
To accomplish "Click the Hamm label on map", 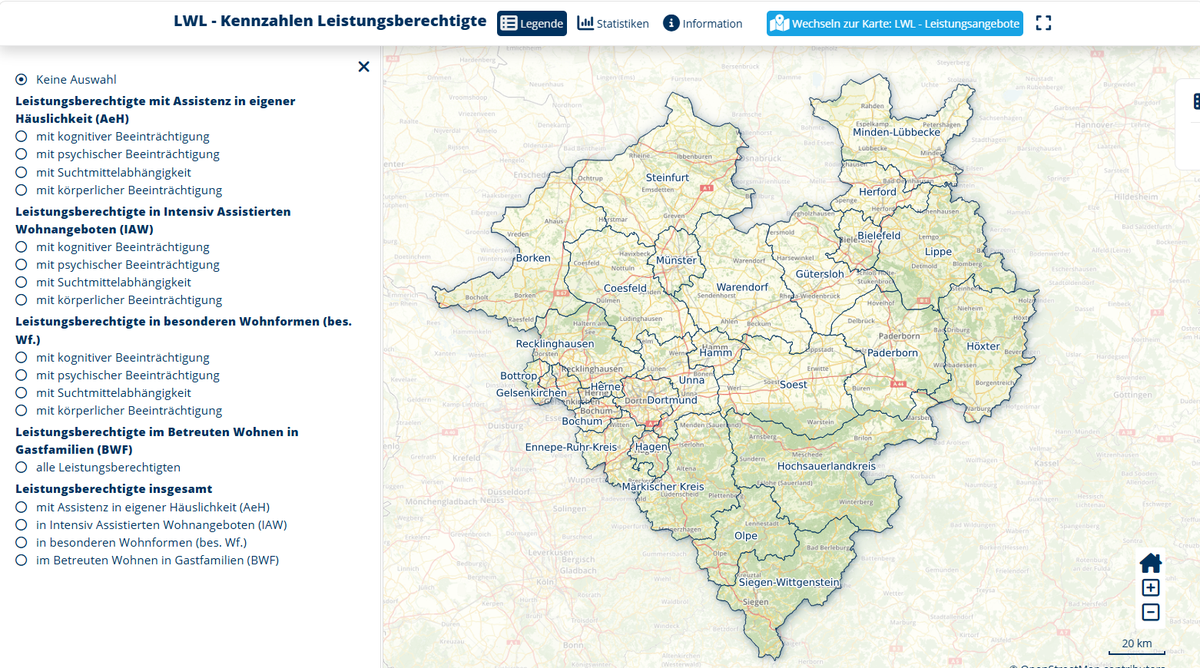I will (x=716, y=353).
